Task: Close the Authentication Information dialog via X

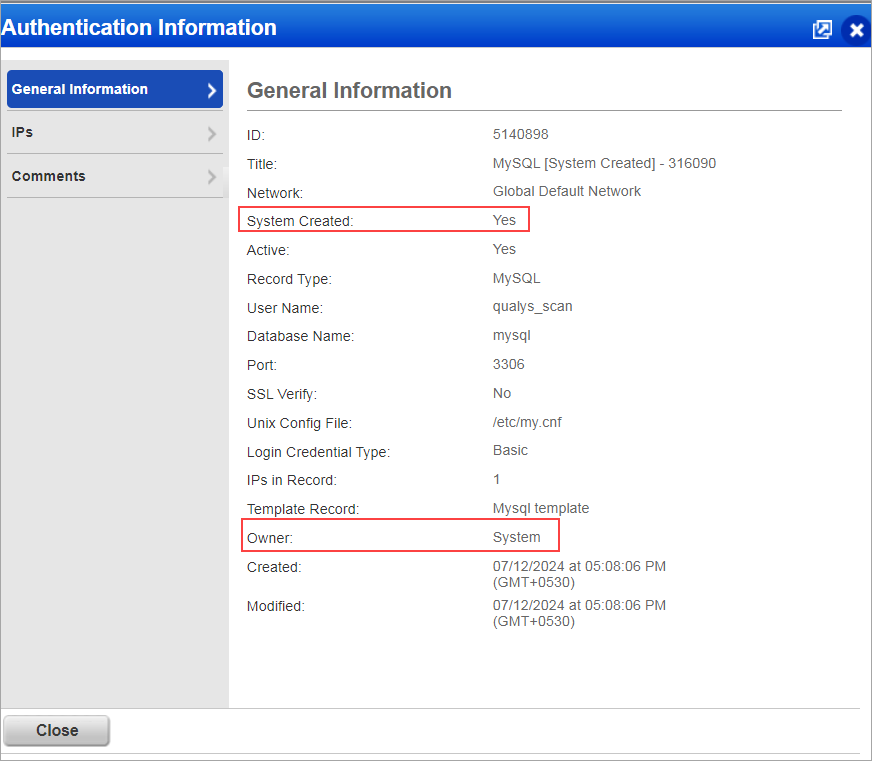Action: [856, 30]
